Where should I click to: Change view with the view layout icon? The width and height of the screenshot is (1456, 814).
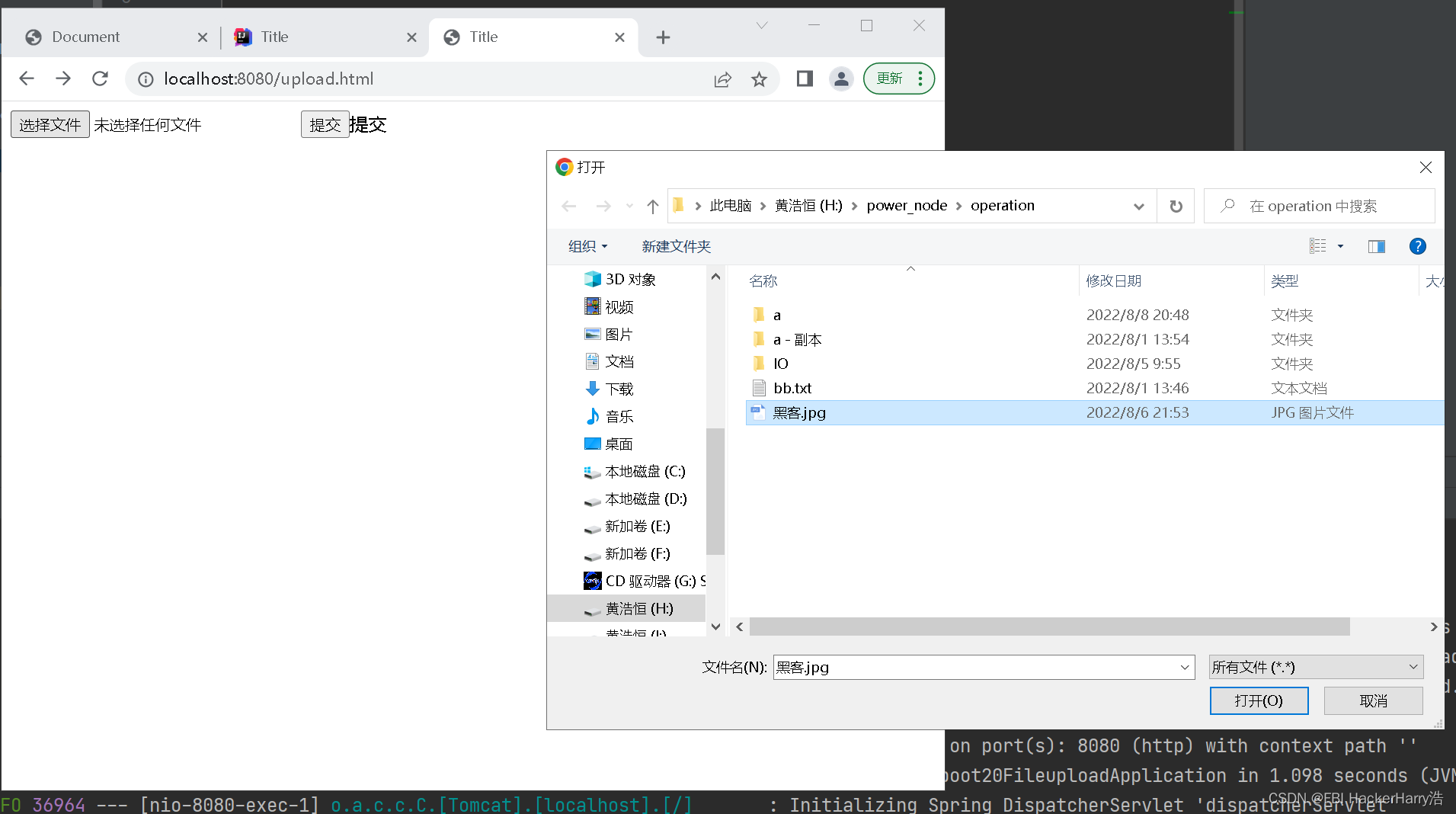coord(1318,246)
